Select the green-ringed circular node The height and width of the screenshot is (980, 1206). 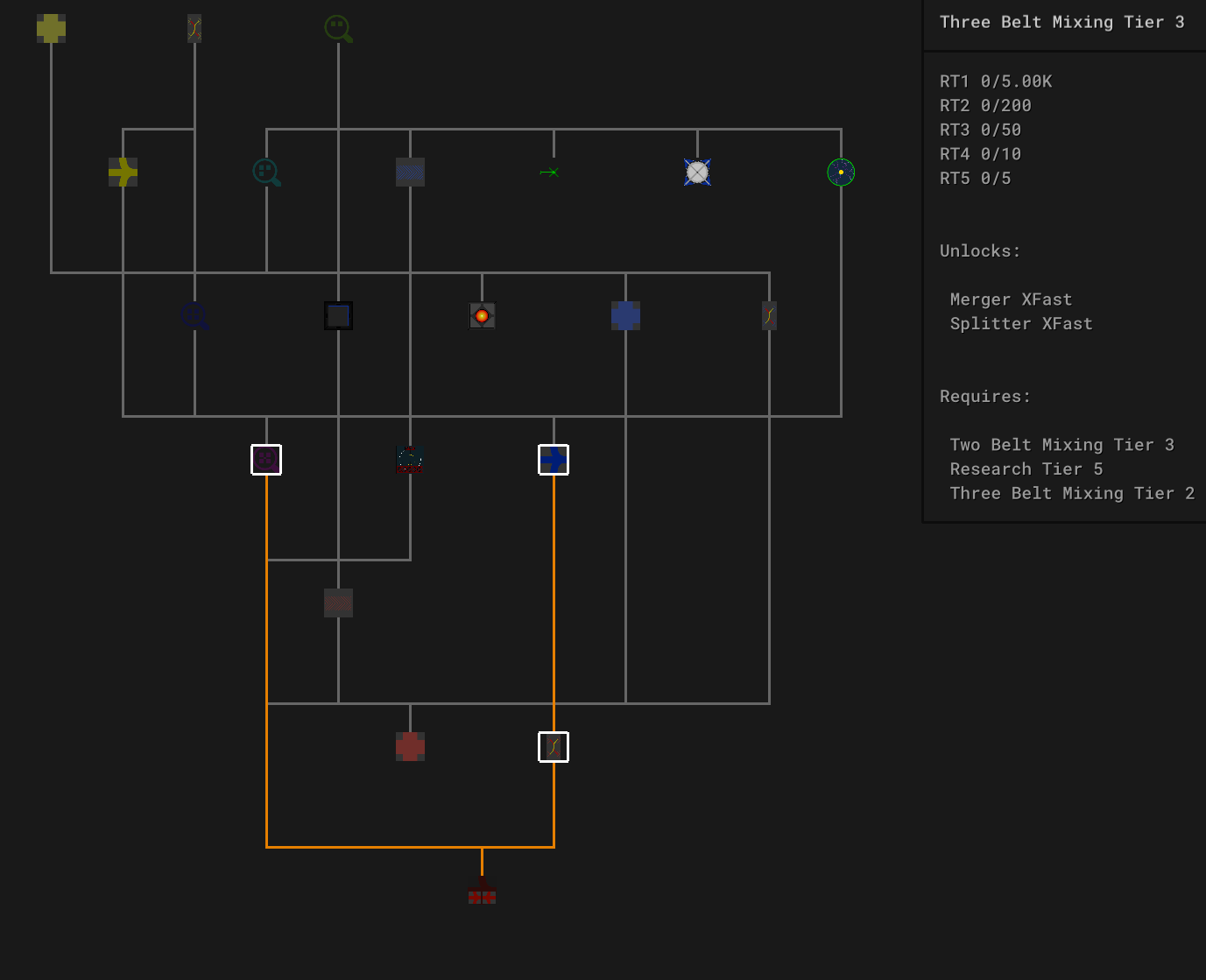tap(841, 173)
